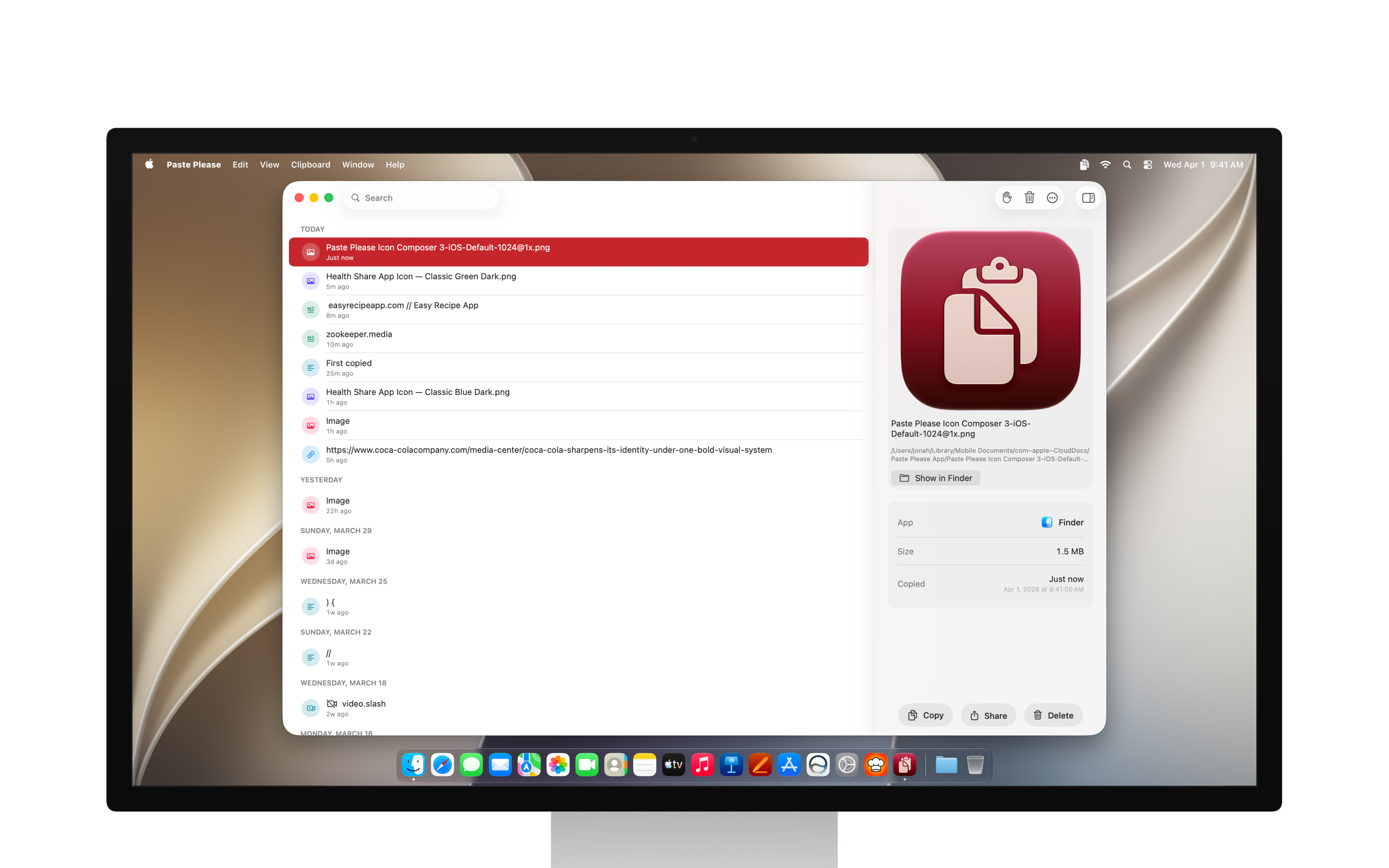The height and width of the screenshot is (868, 1389).
Task: Select the First copied text entry
Action: [x=579, y=367]
